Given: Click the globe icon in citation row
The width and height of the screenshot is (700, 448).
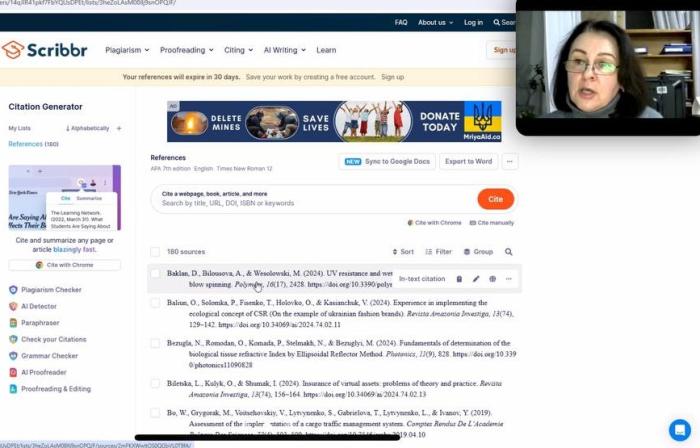Looking at the screenshot, I should (x=492, y=279).
